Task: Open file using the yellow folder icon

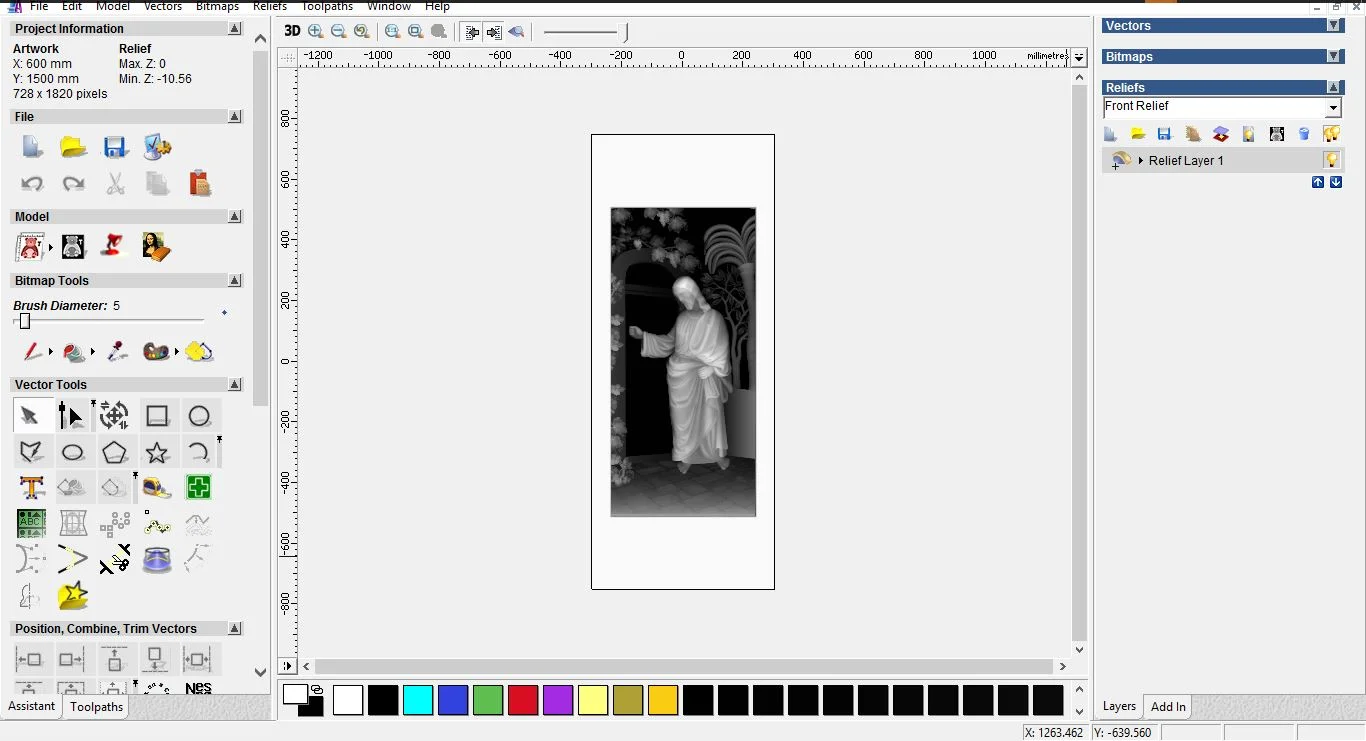Action: click(x=73, y=148)
